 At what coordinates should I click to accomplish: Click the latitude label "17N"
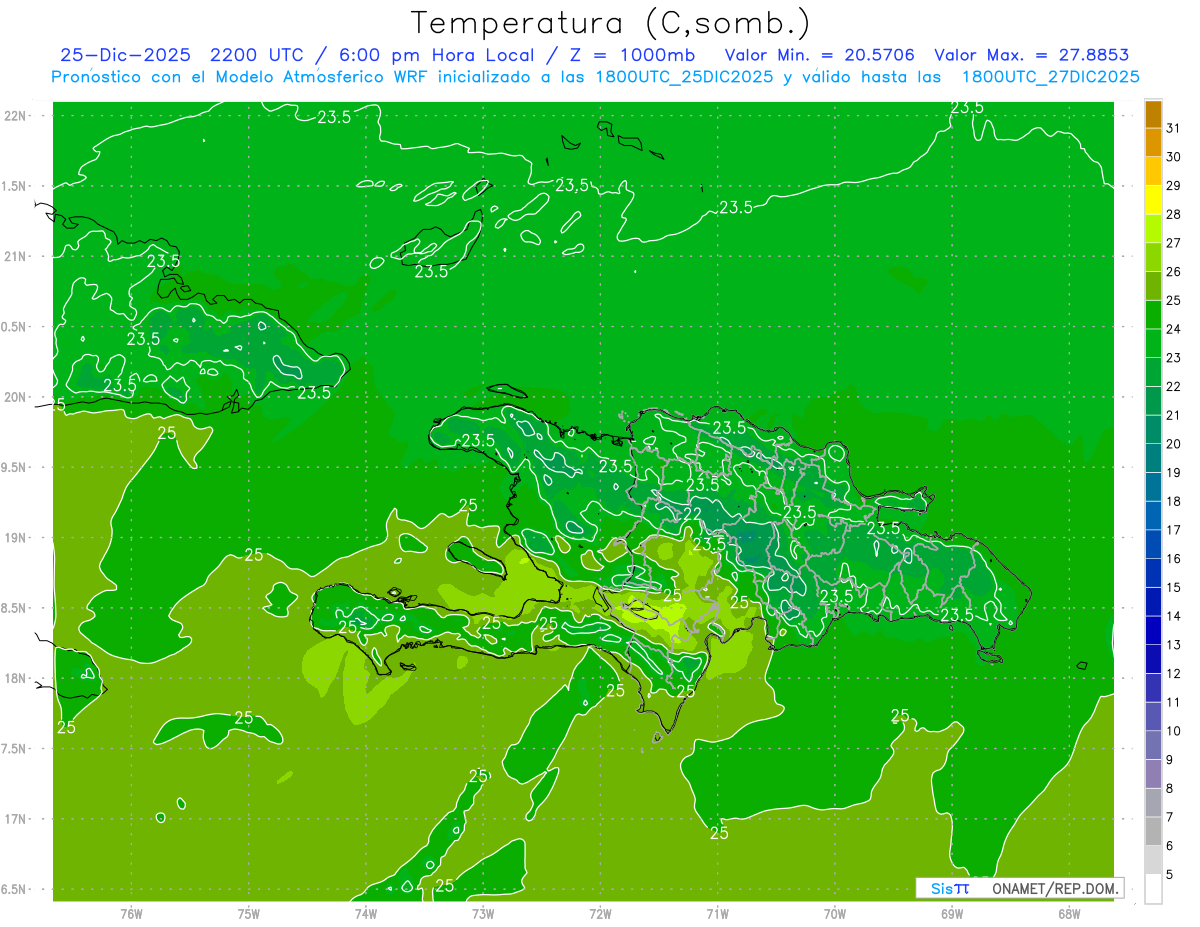pos(16,819)
